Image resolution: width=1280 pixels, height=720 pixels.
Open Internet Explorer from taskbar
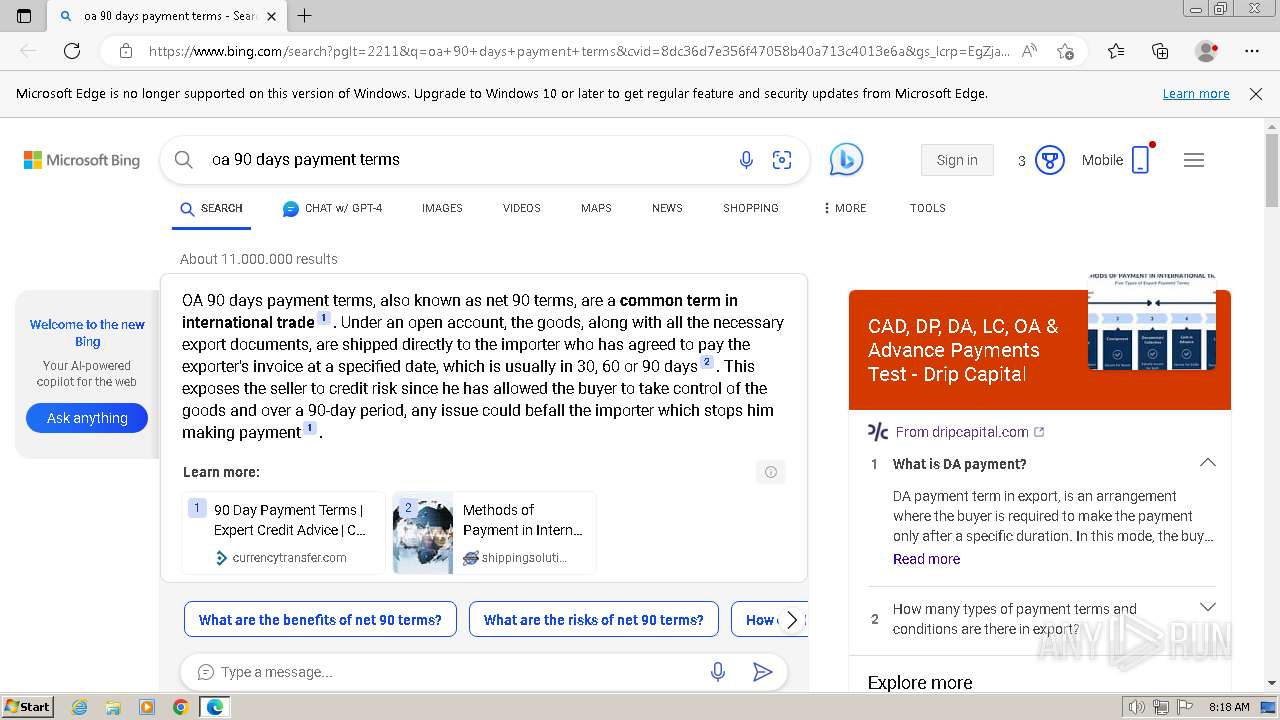tap(79, 707)
